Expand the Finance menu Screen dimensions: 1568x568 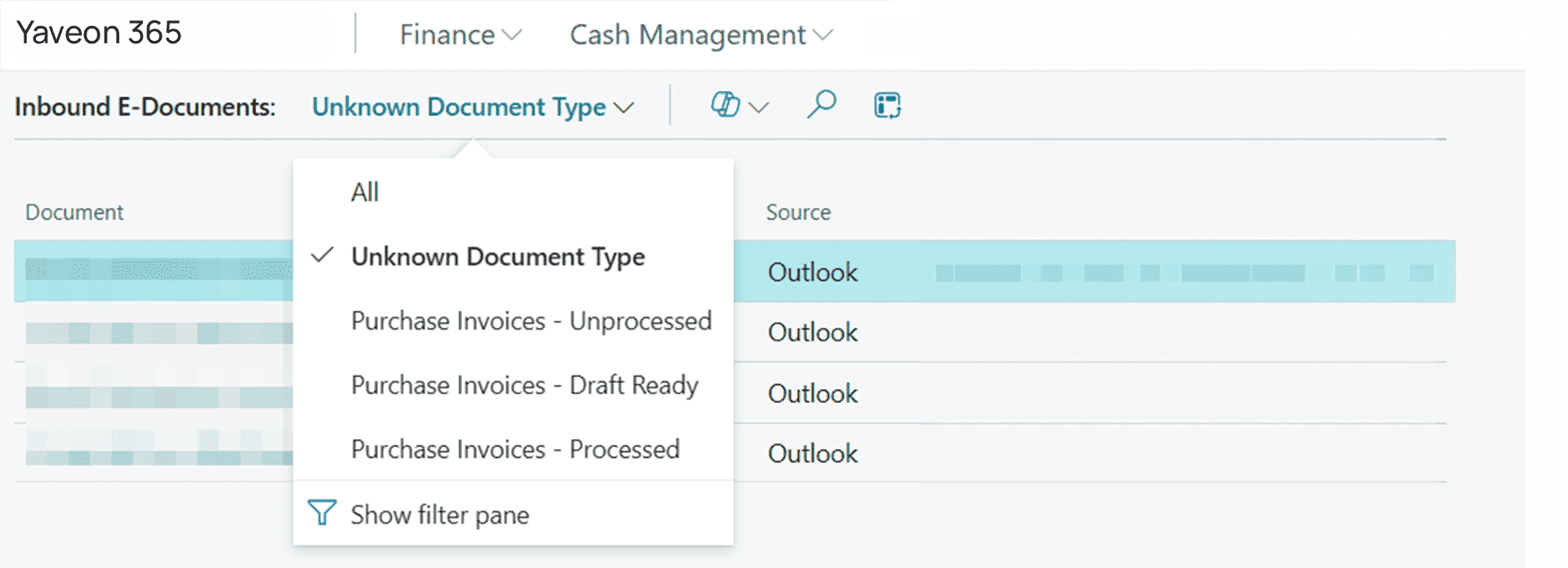[461, 35]
